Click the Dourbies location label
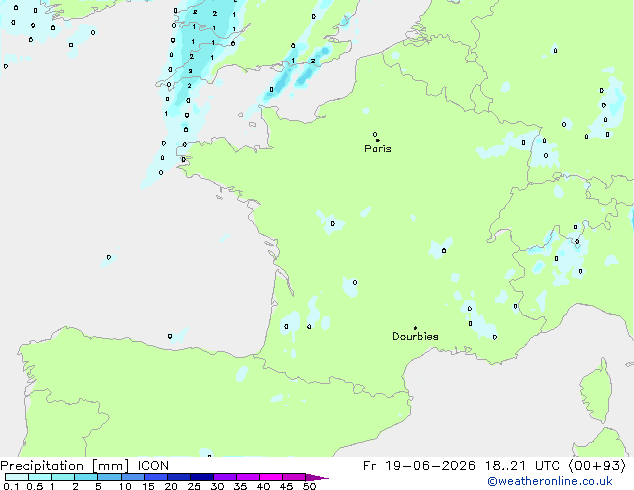Viewport: 634px width, 490px height. 415,336
